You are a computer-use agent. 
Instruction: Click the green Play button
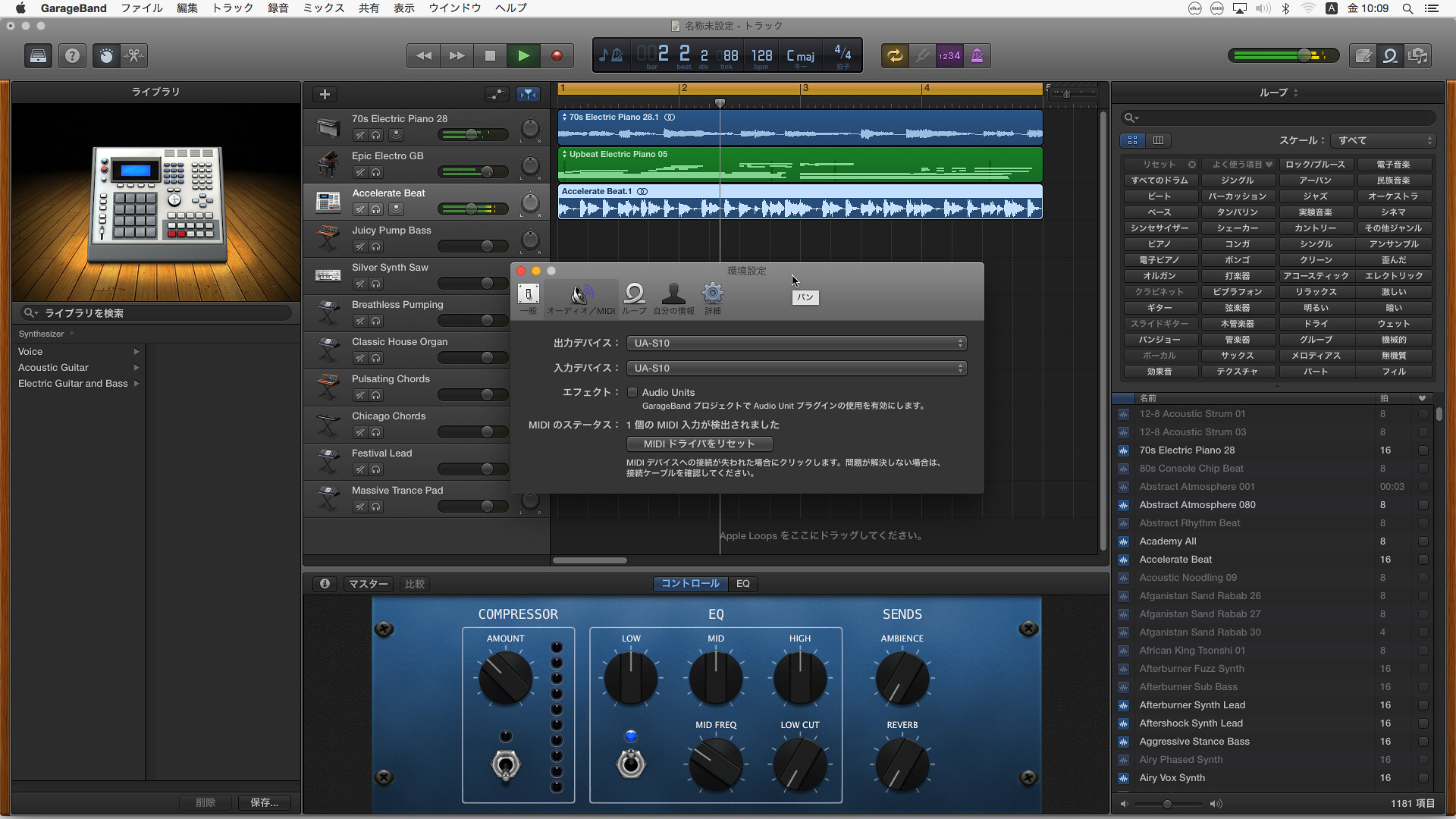pyautogui.click(x=523, y=55)
